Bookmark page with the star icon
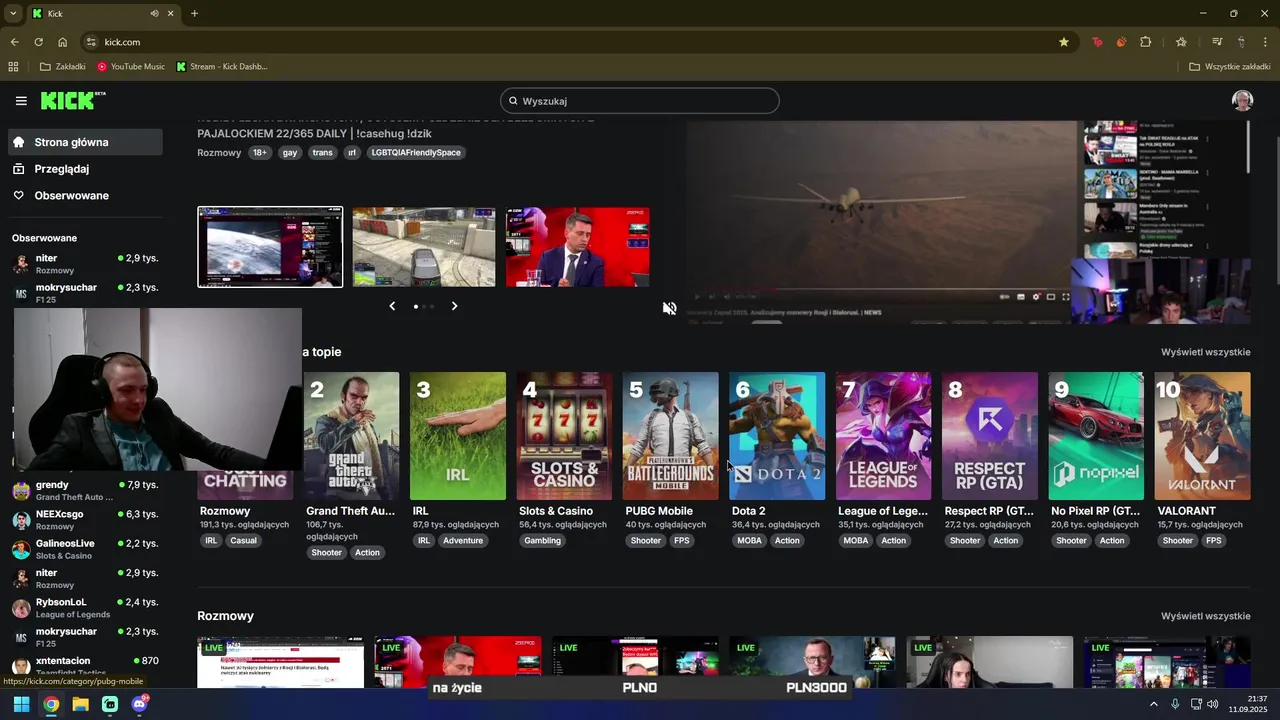 coord(1064,42)
